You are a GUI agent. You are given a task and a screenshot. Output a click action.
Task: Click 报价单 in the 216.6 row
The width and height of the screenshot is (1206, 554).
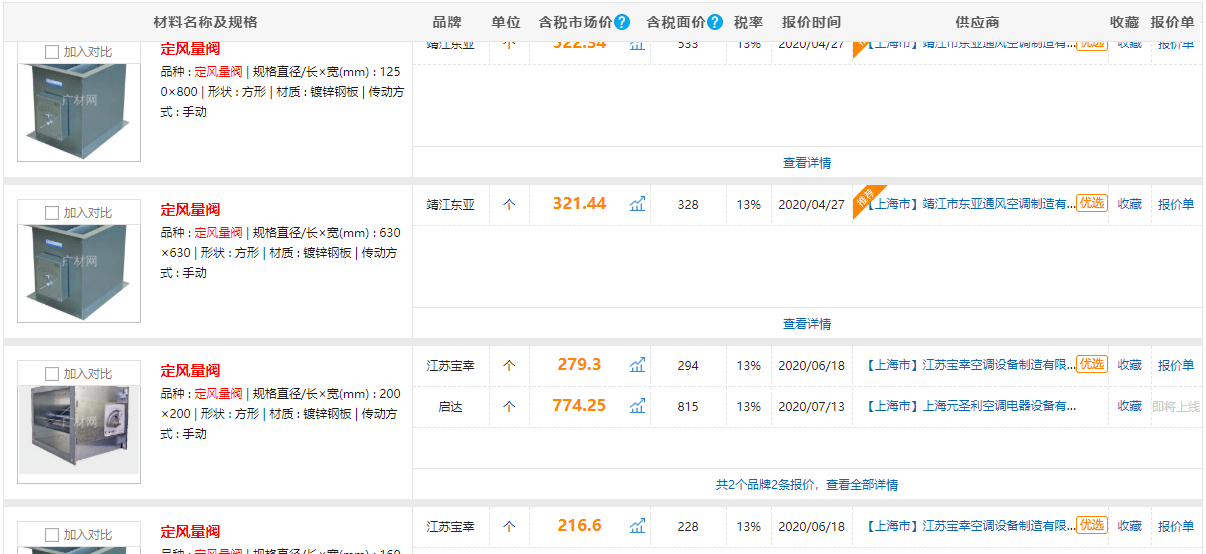[1176, 526]
